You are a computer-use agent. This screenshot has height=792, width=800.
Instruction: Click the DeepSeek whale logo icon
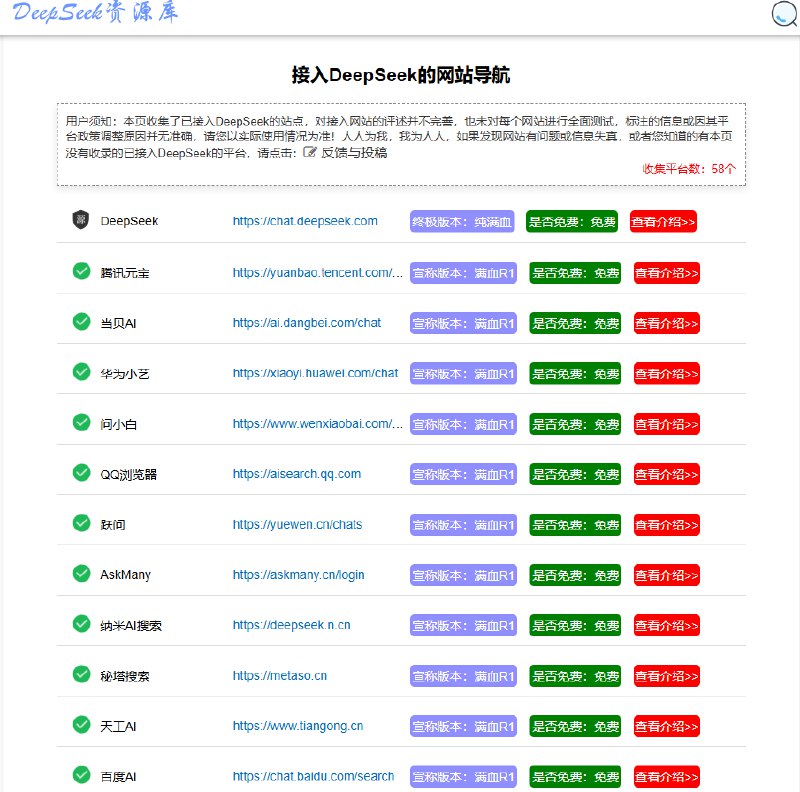(x=81, y=220)
